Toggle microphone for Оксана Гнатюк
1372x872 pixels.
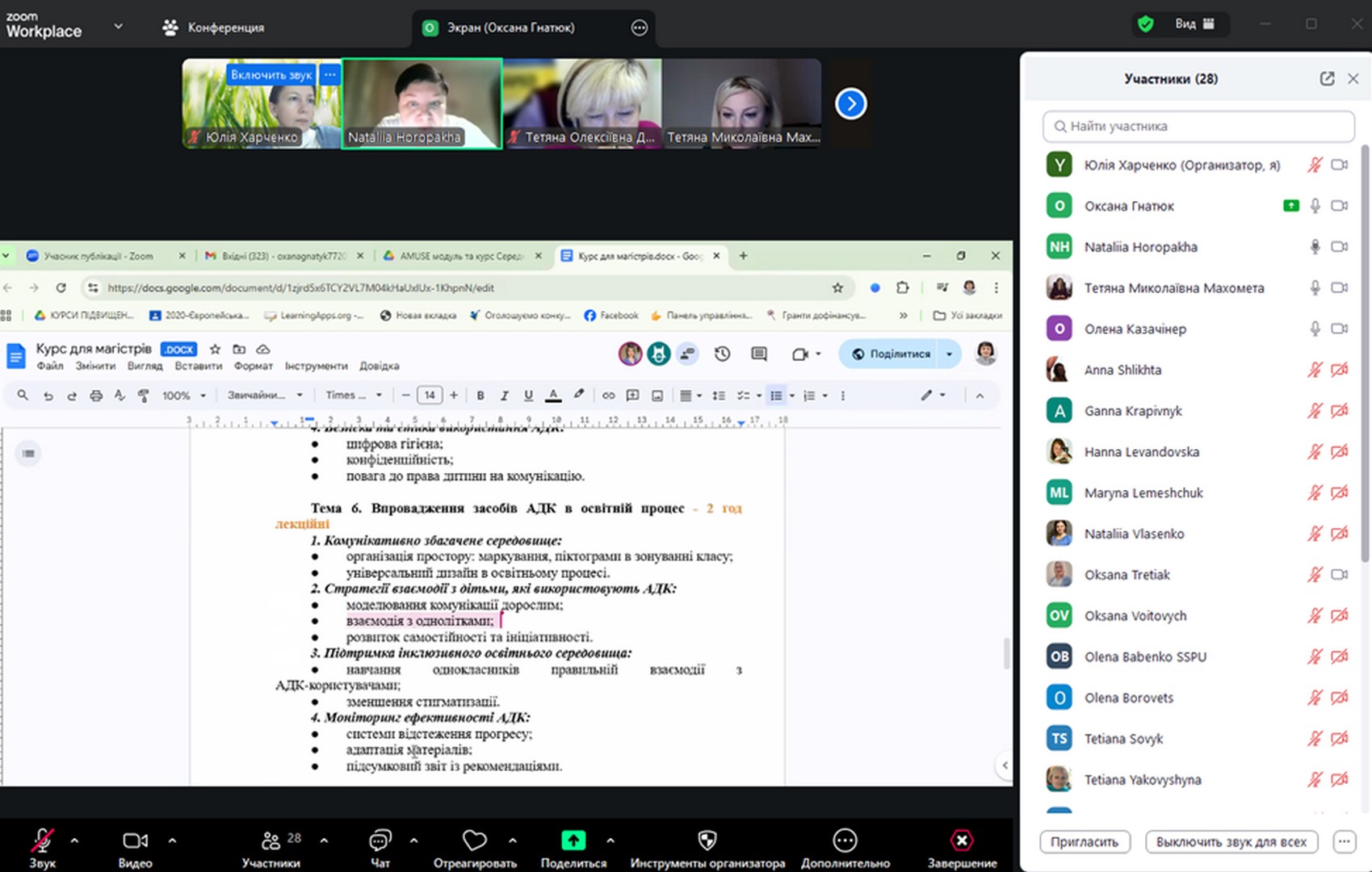click(x=1315, y=206)
